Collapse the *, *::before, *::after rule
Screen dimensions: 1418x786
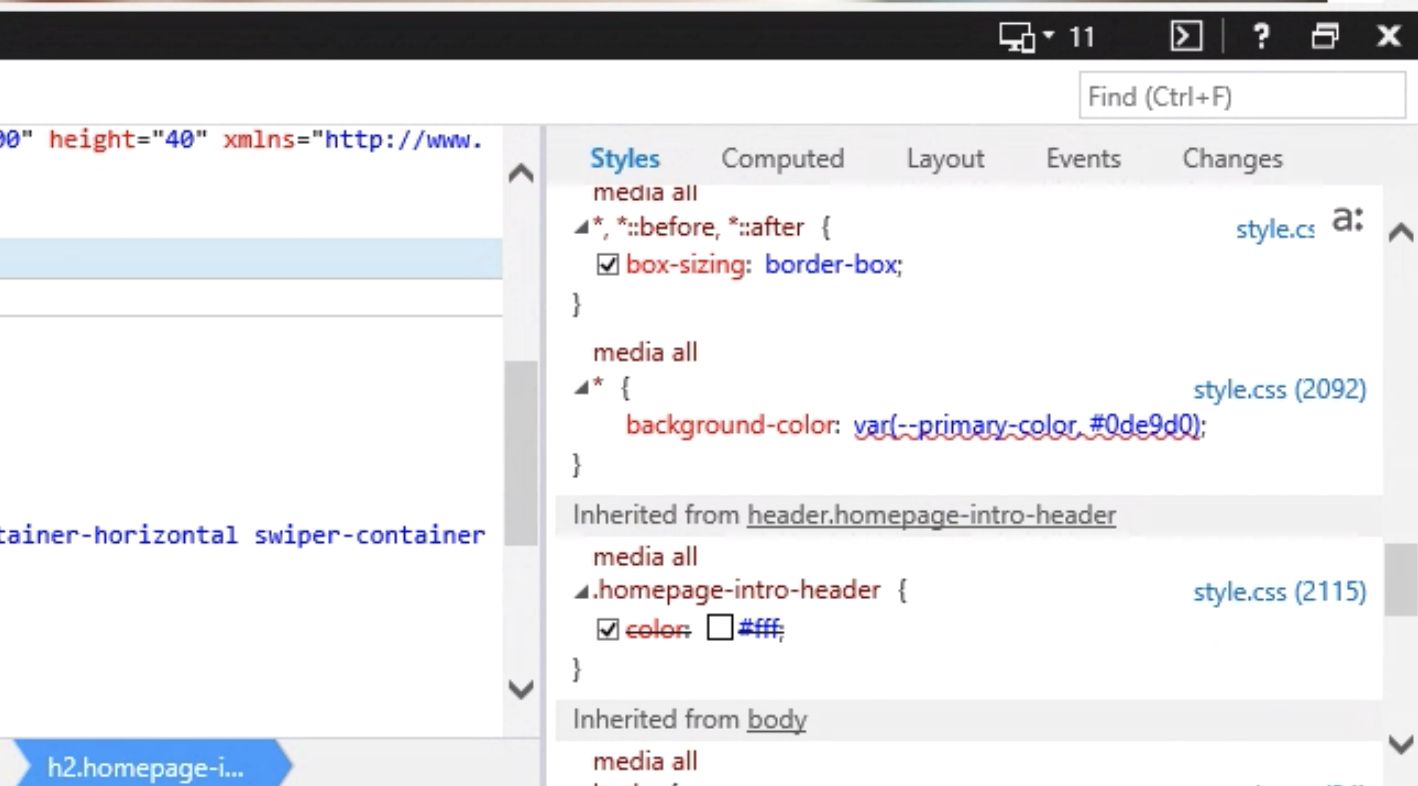click(581, 227)
